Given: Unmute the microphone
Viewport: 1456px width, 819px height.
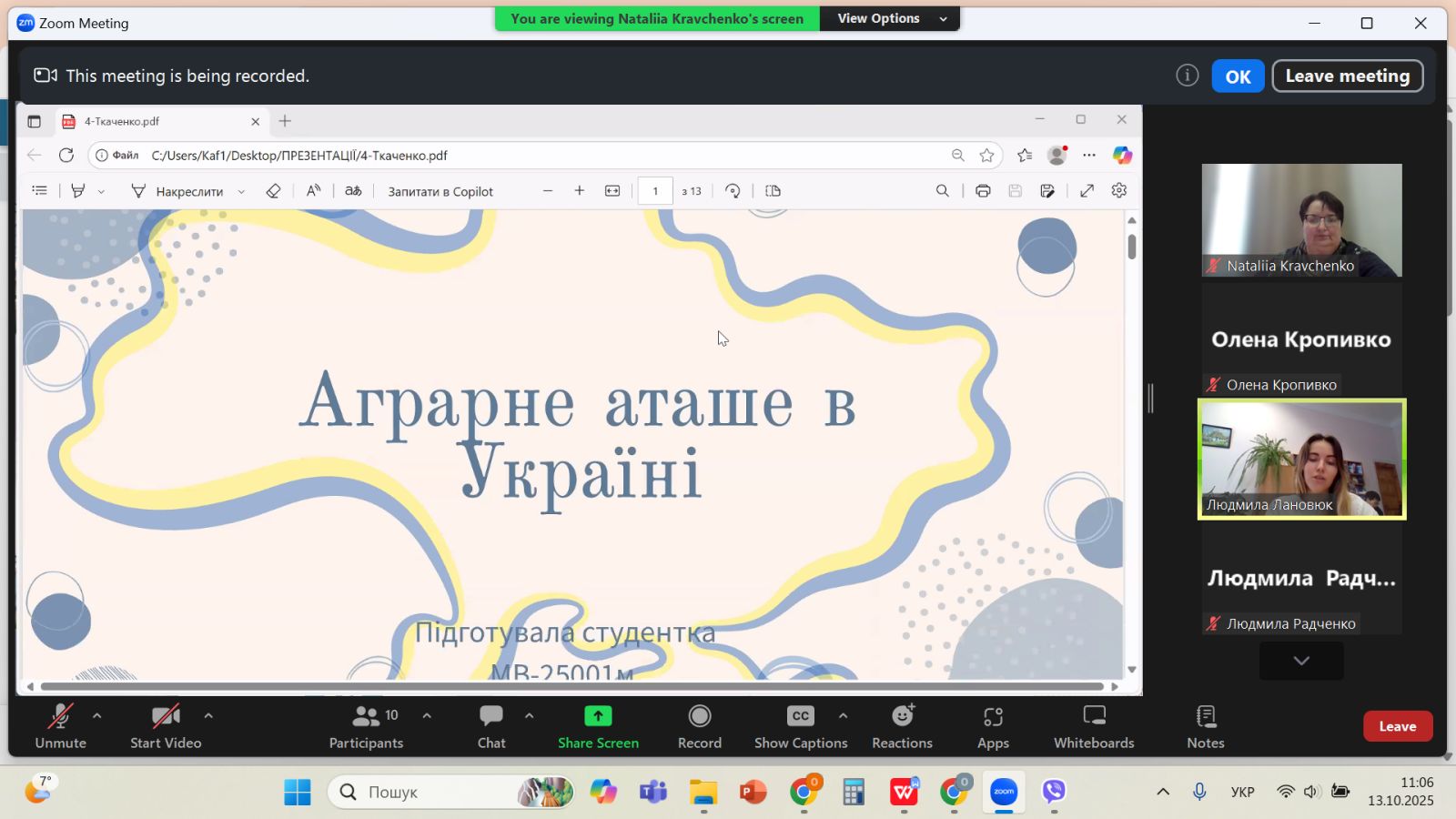Looking at the screenshot, I should [60, 726].
